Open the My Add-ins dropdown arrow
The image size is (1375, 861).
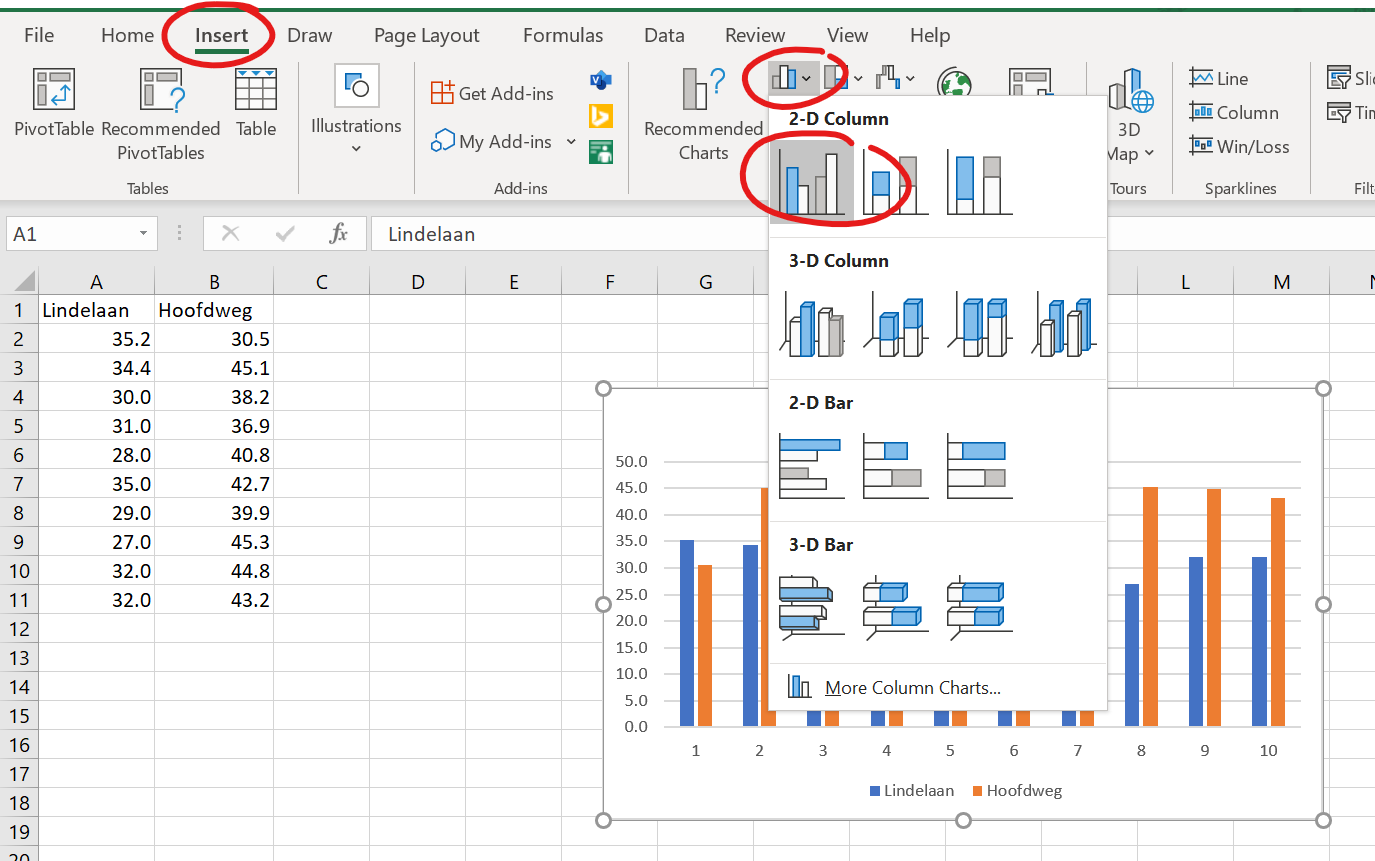point(571,142)
